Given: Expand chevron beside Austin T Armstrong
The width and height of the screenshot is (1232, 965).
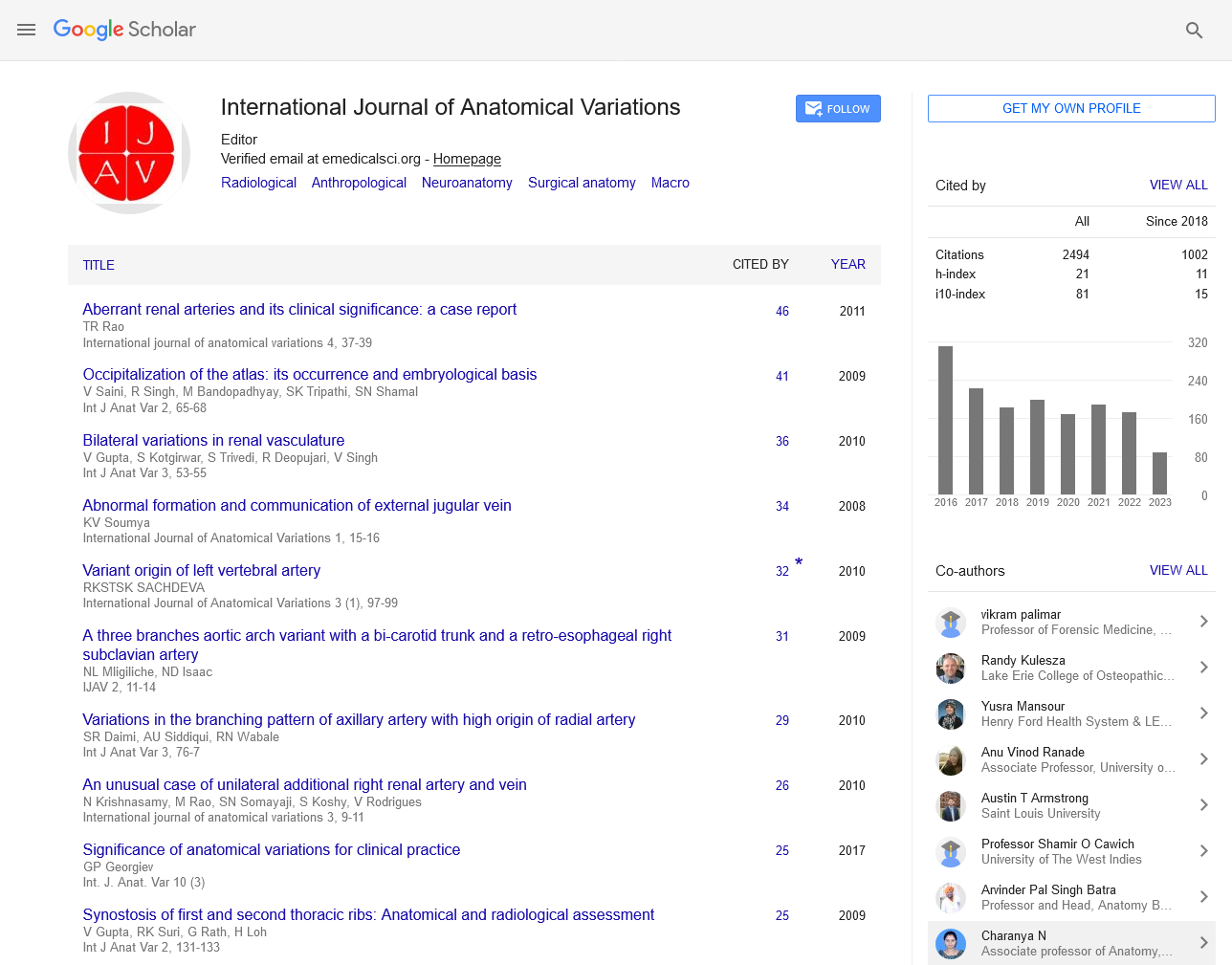Looking at the screenshot, I should point(1204,805).
